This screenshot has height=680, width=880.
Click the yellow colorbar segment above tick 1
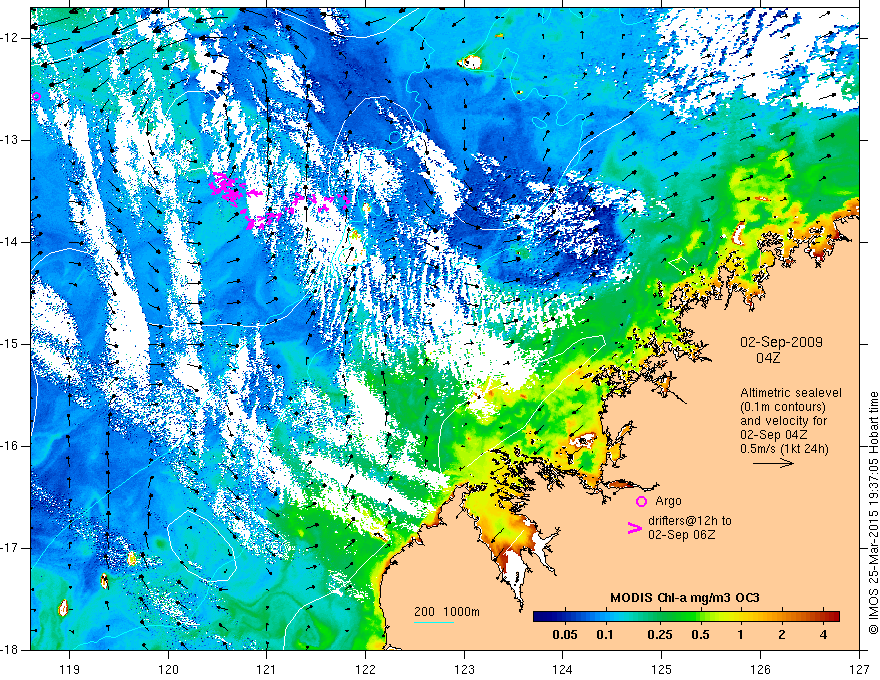pyautogui.click(x=741, y=616)
